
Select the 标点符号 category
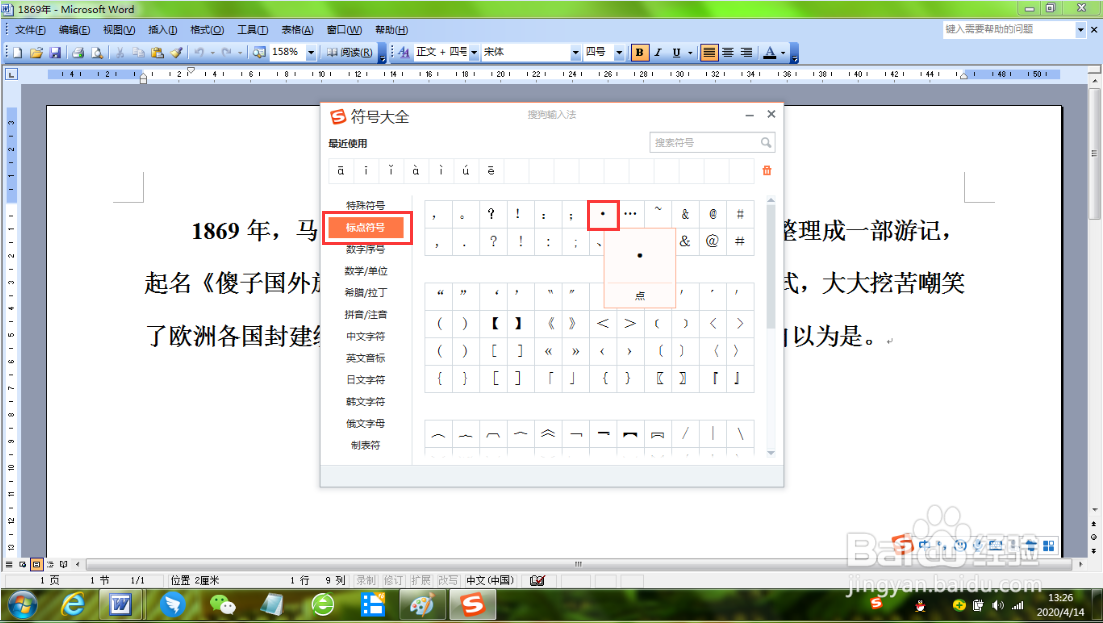tap(366, 227)
